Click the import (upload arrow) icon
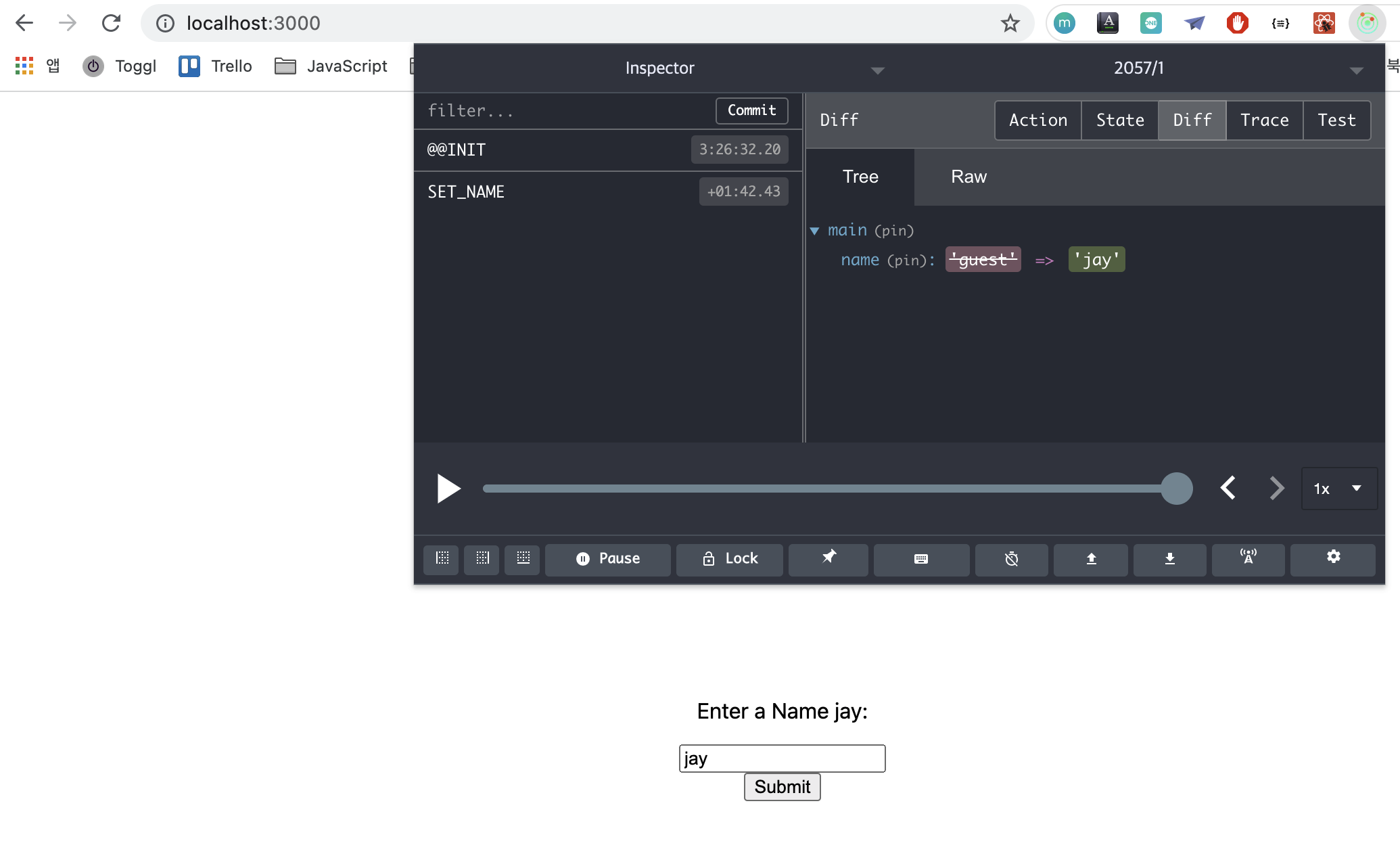The width and height of the screenshot is (1400, 858). (1091, 559)
